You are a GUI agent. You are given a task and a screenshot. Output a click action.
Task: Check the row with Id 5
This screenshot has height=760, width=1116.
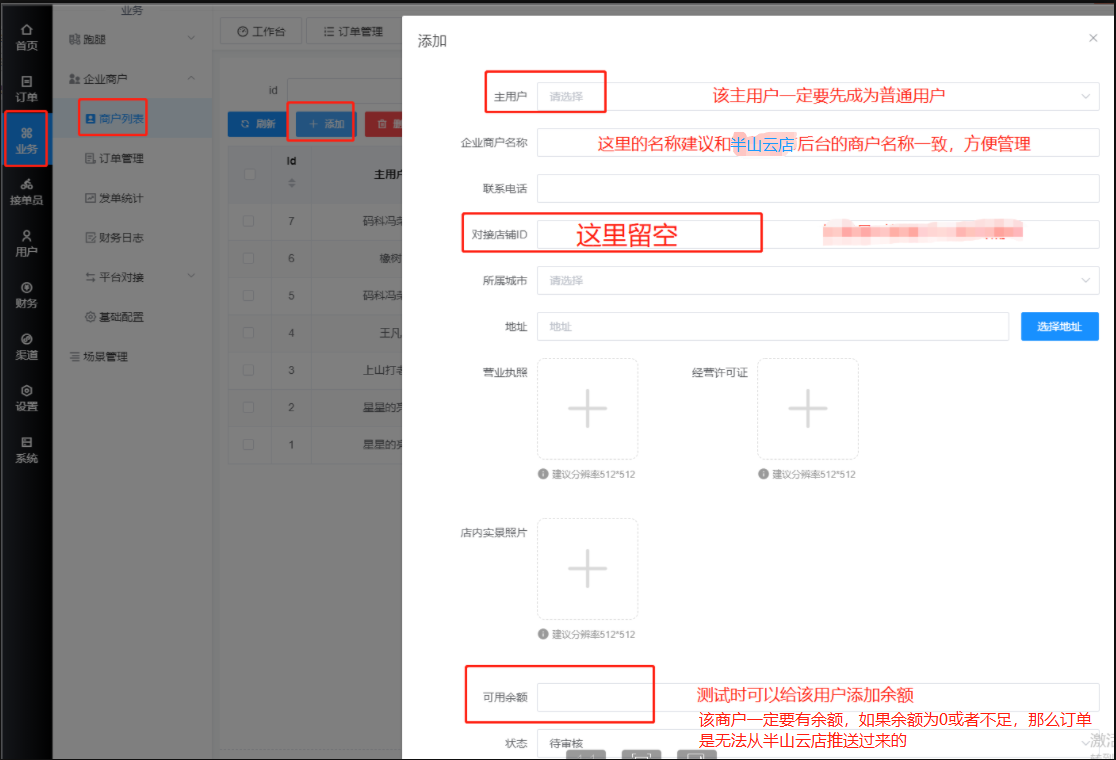point(248,295)
